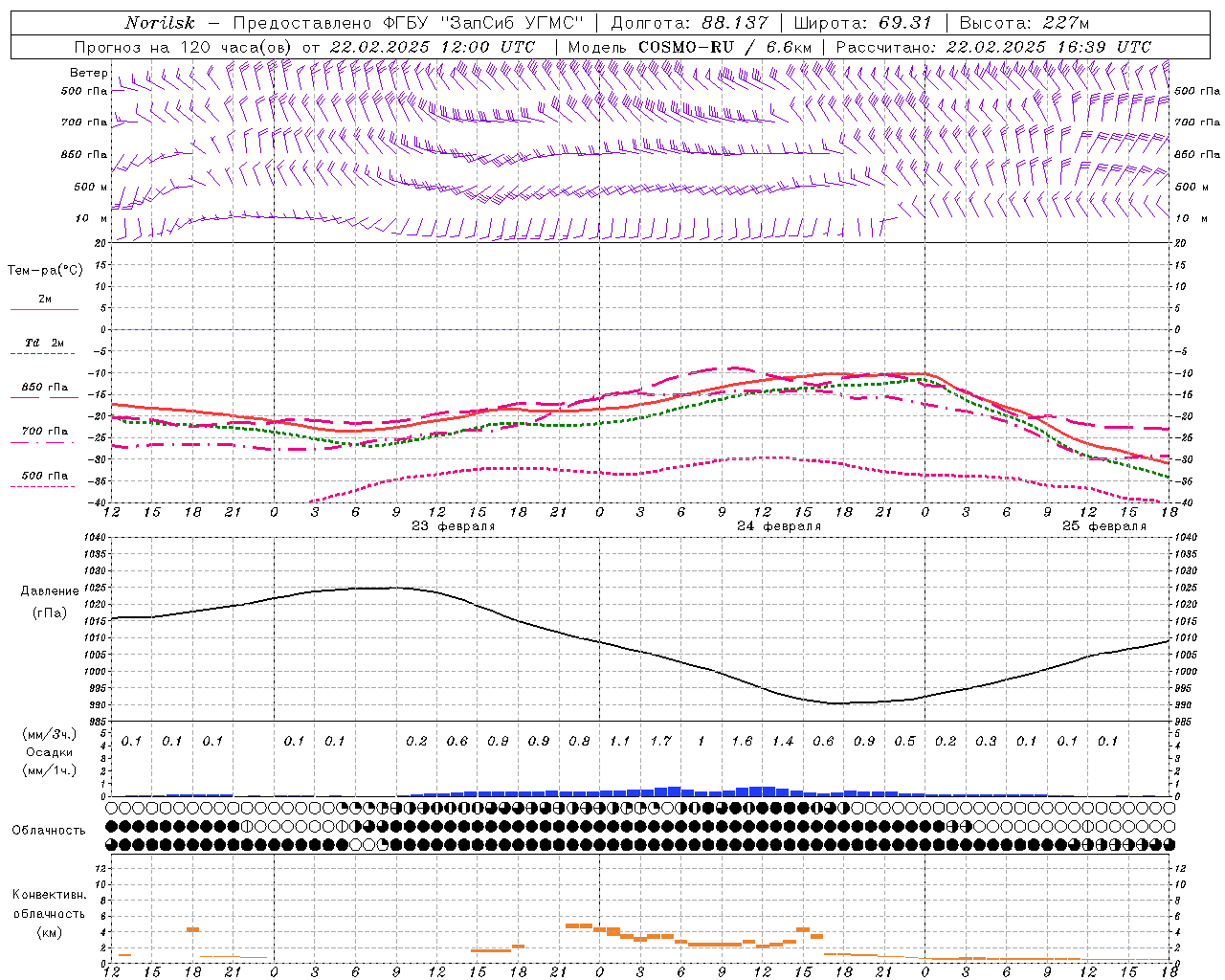Select the model label 'COSMO-RU / 6.6км'
1225x980 pixels.
click(x=725, y=47)
